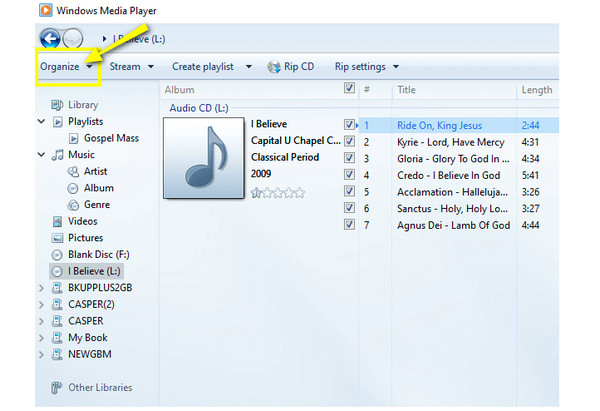This screenshot has height=411, width=600.
Task: Rate the album with the fifth star
Action: click(x=300, y=193)
